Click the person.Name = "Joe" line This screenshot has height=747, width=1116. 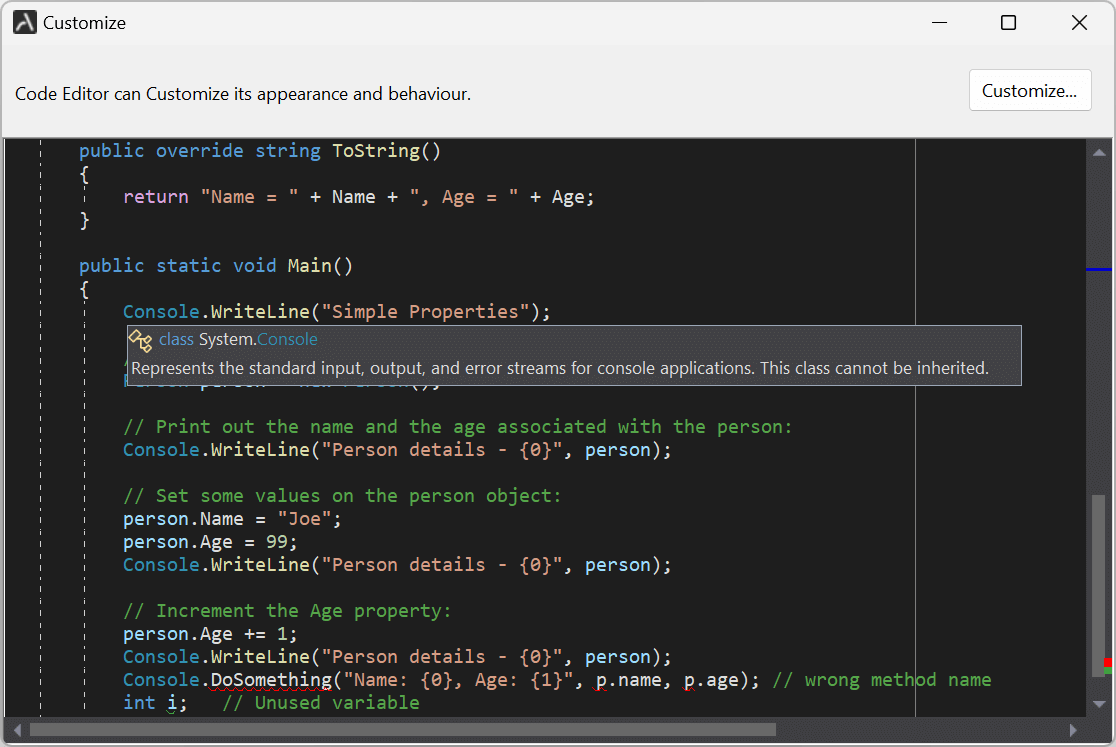tap(232, 519)
